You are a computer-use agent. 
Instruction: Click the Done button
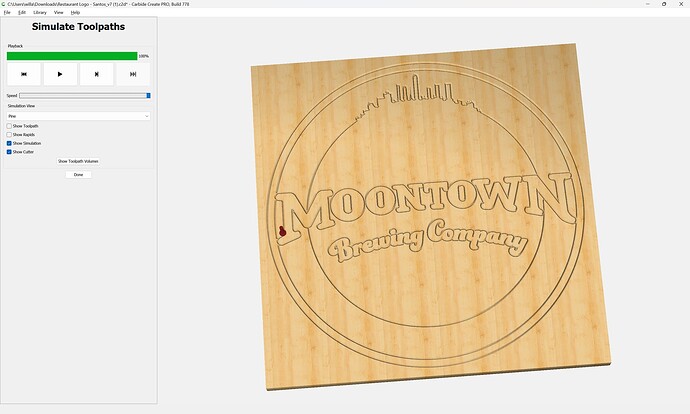coord(78,175)
